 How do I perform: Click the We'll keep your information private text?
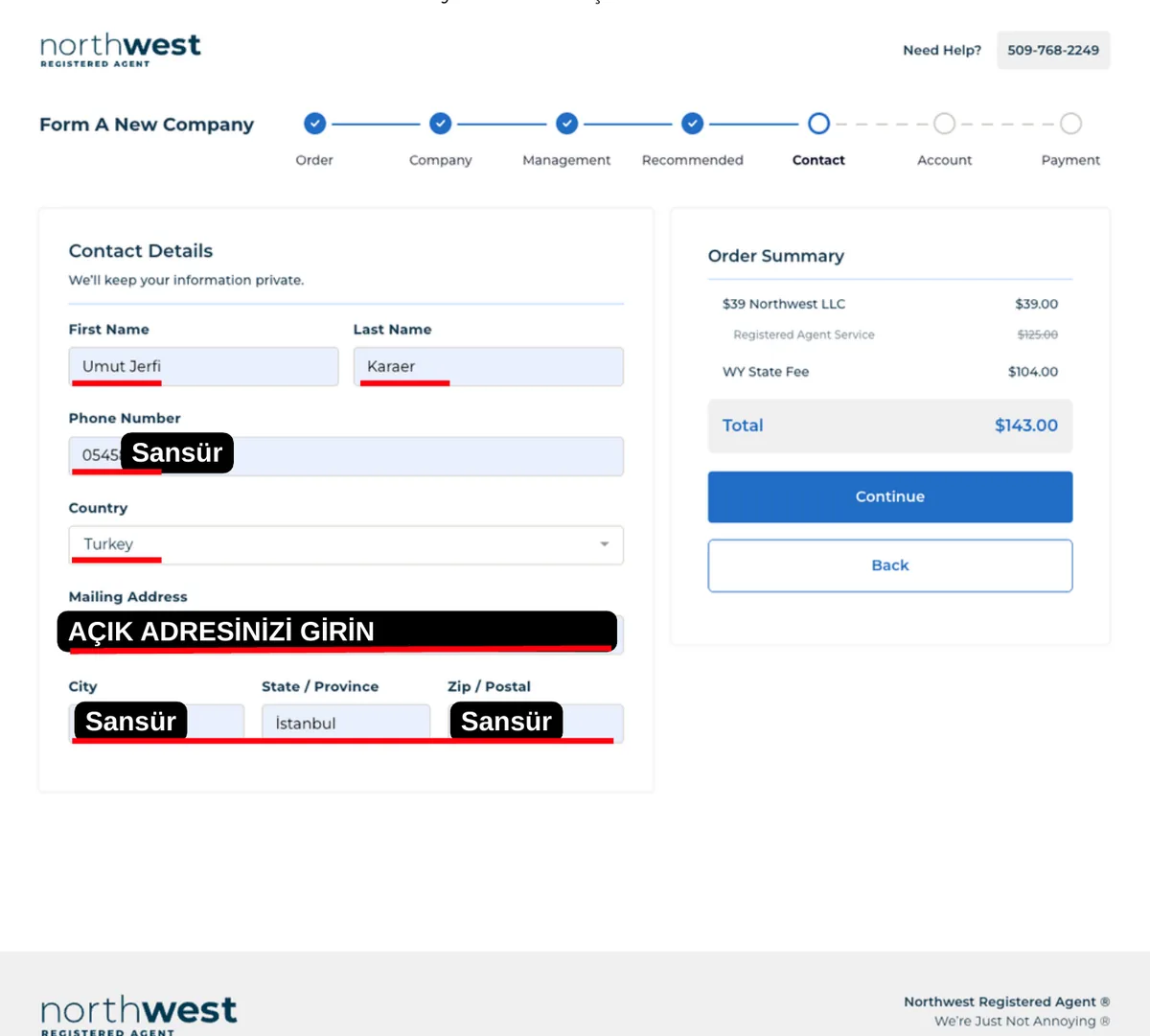[186, 280]
